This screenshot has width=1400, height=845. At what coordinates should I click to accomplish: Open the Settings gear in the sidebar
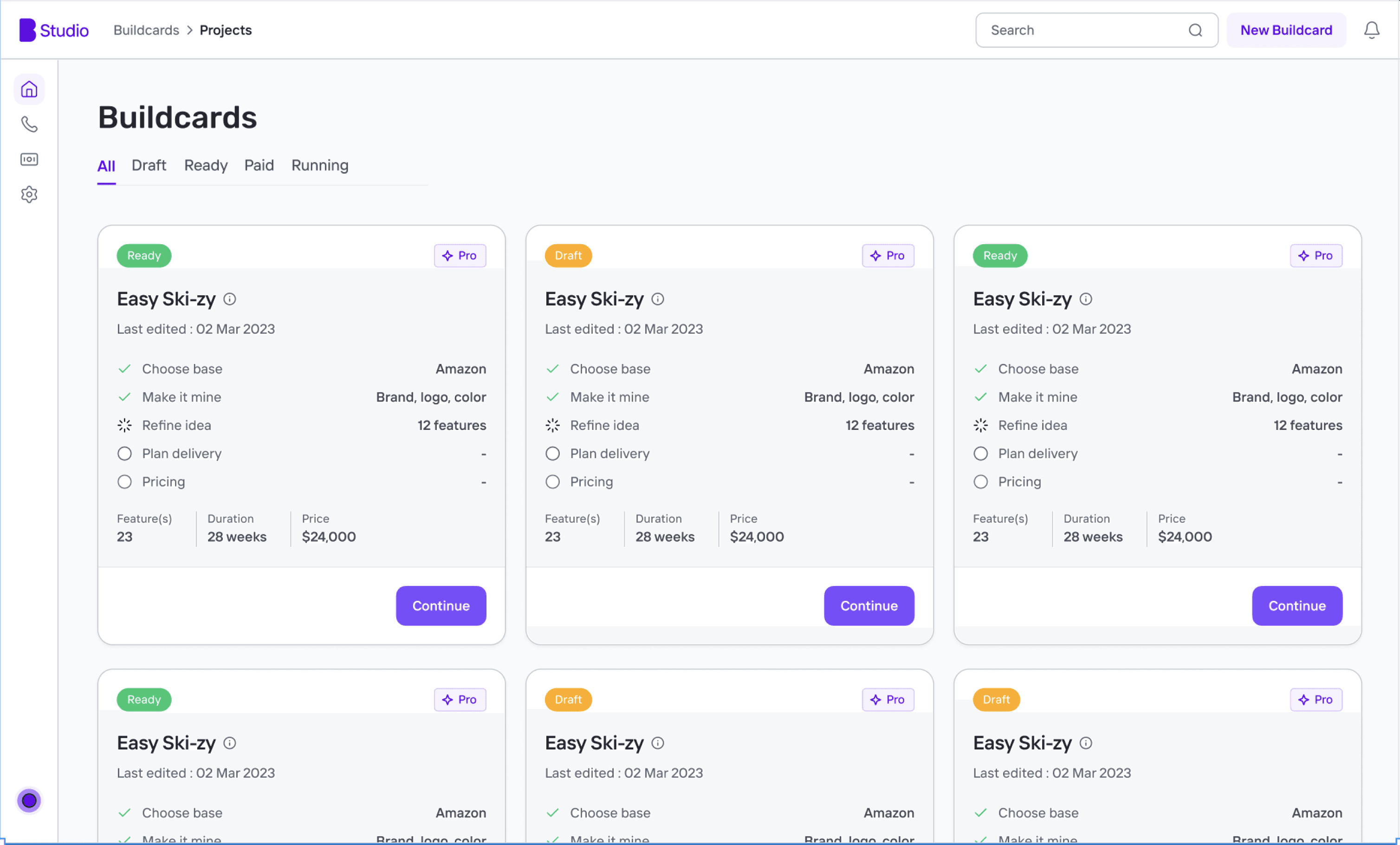pos(29,195)
